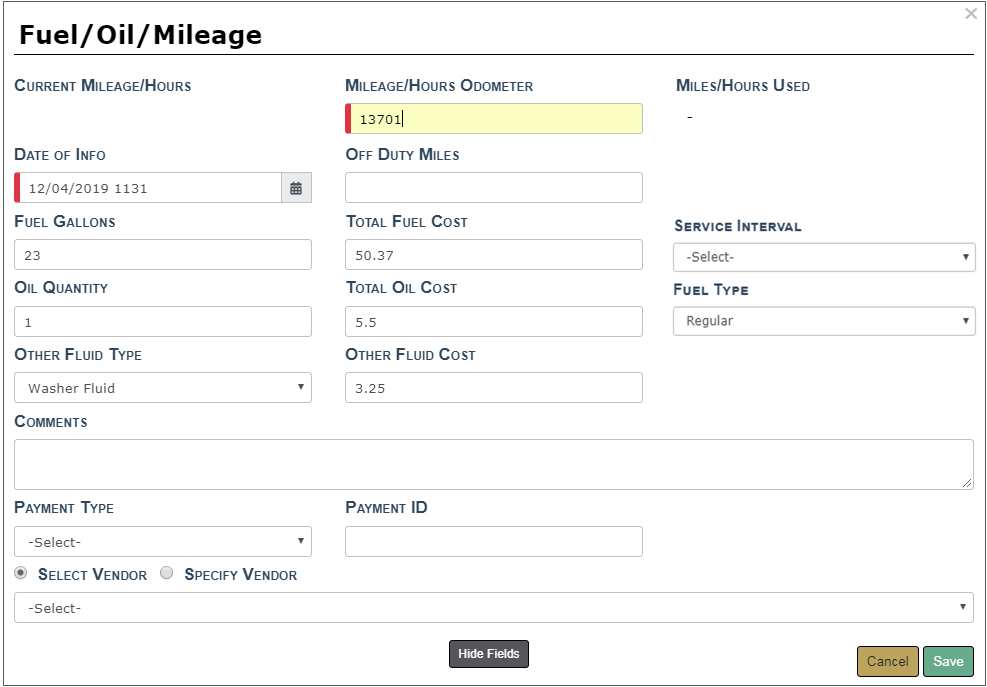Focus the Oil Quantity input

click(163, 322)
